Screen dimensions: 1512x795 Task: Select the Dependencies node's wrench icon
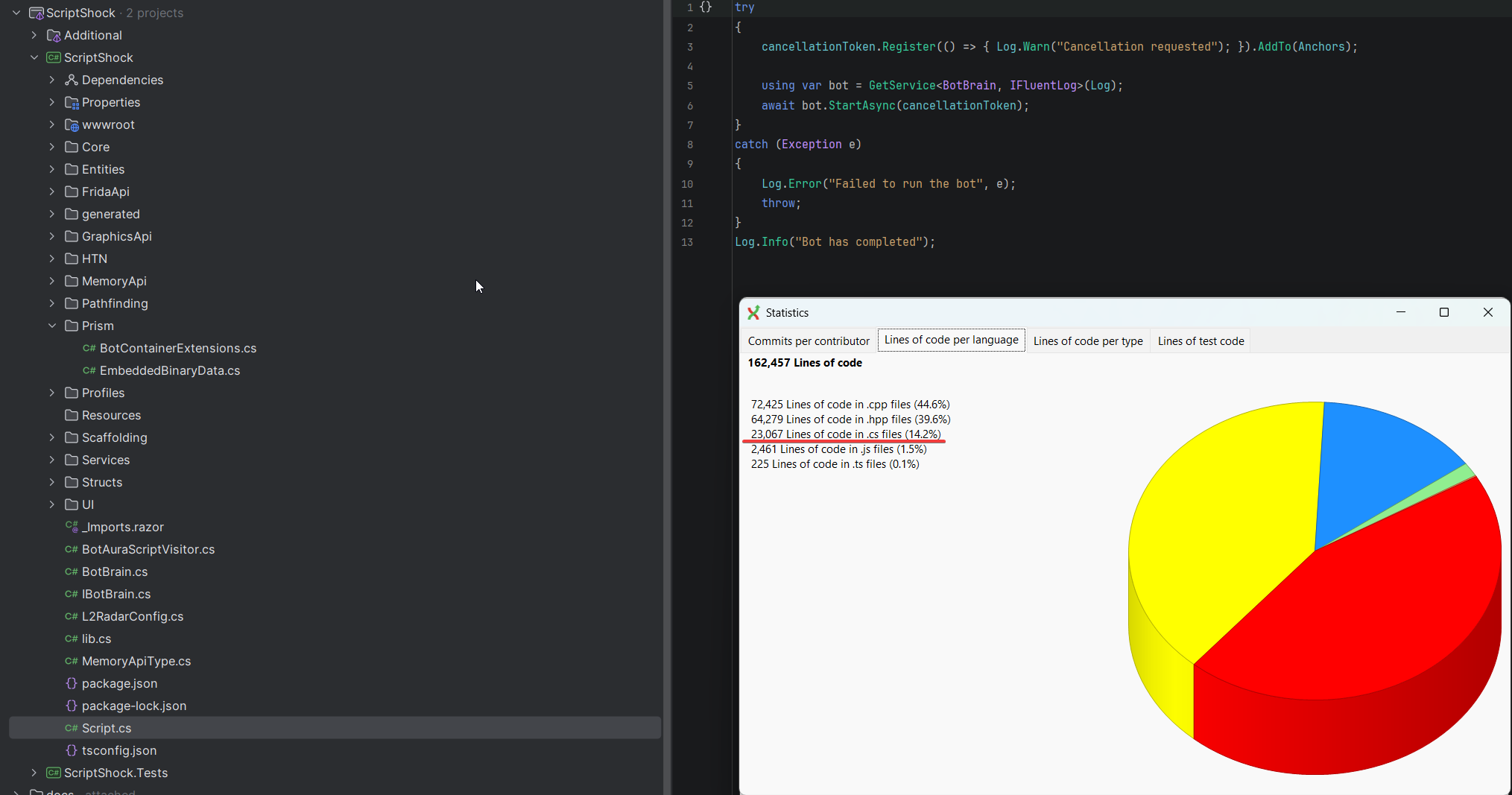pos(71,80)
